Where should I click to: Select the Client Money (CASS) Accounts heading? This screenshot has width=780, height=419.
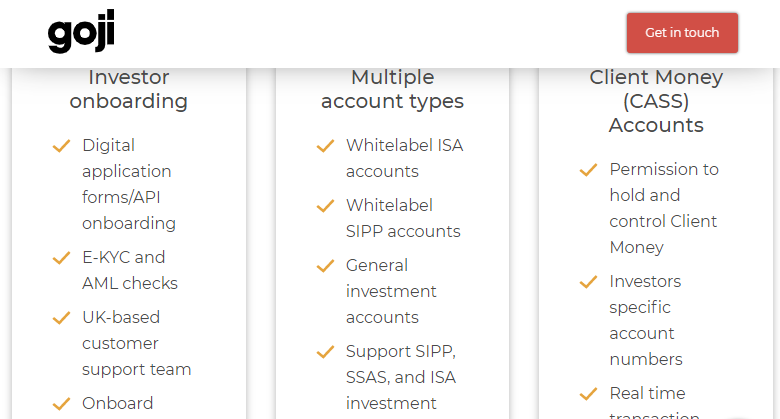(x=656, y=101)
